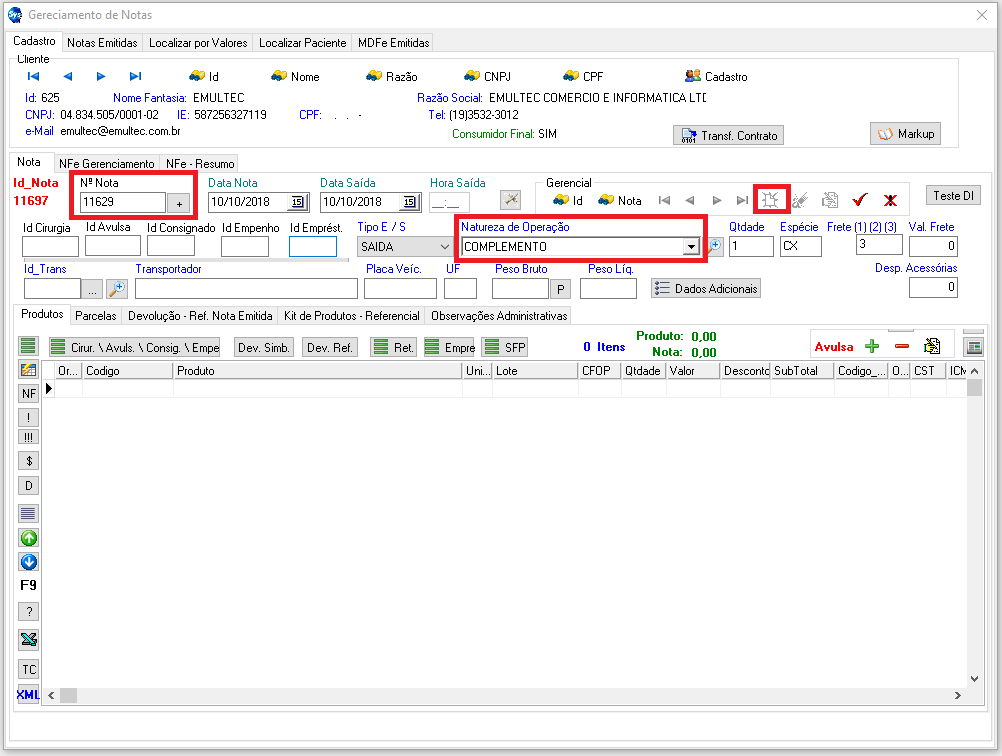Click the new record icon in Gerencial toolbar
1002x756 pixels.
click(x=770, y=200)
